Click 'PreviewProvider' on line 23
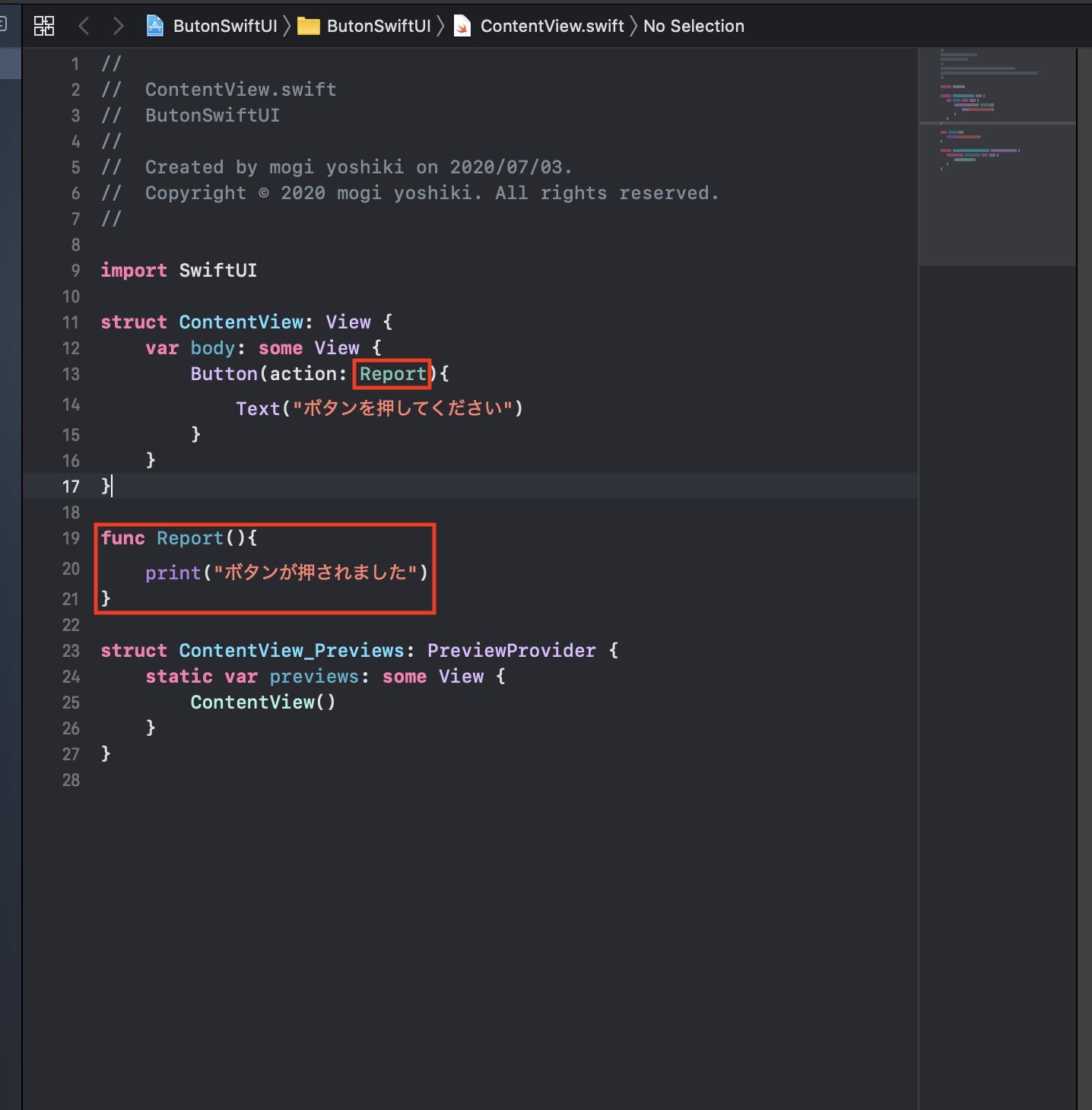Image resolution: width=1092 pixels, height=1110 pixels. click(x=512, y=651)
